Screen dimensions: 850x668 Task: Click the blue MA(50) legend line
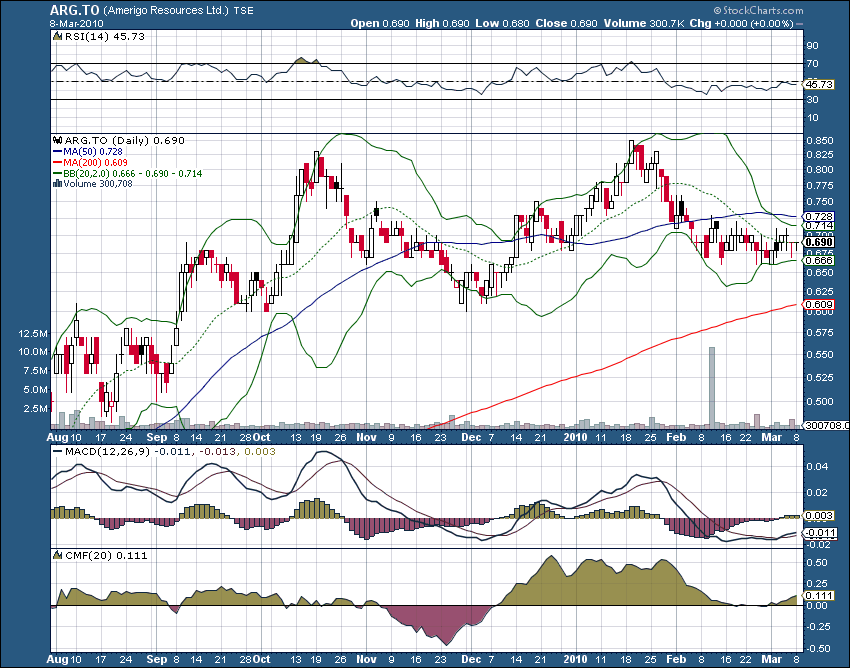coord(57,152)
